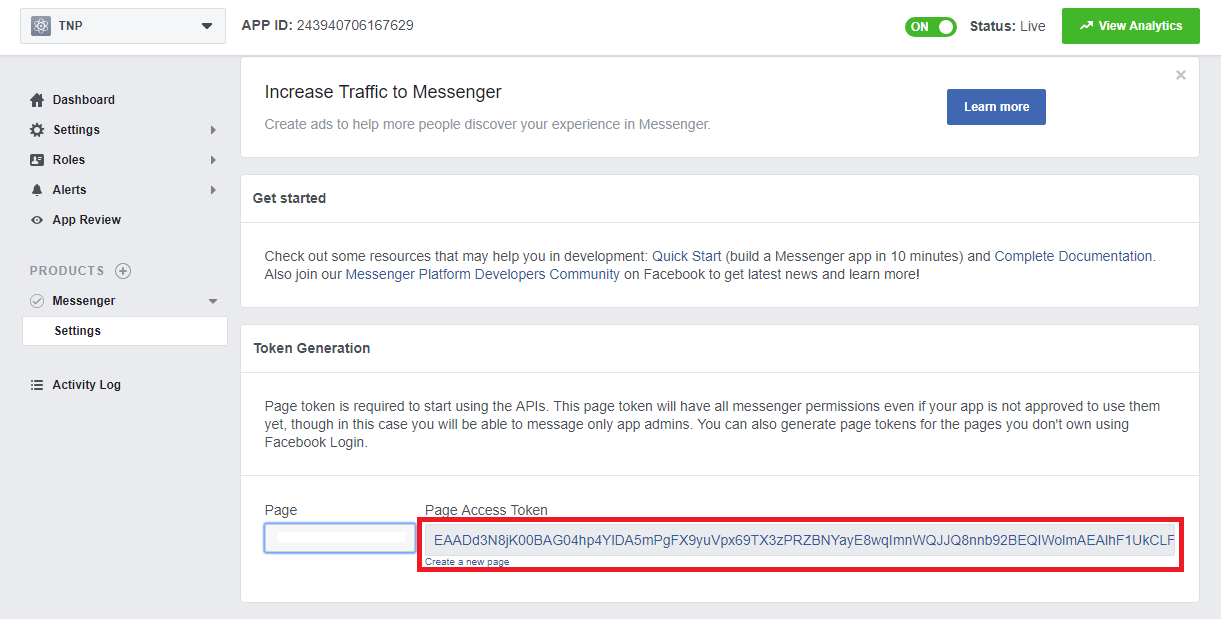Click the Page Access Token field
This screenshot has width=1221, height=619.
point(800,540)
